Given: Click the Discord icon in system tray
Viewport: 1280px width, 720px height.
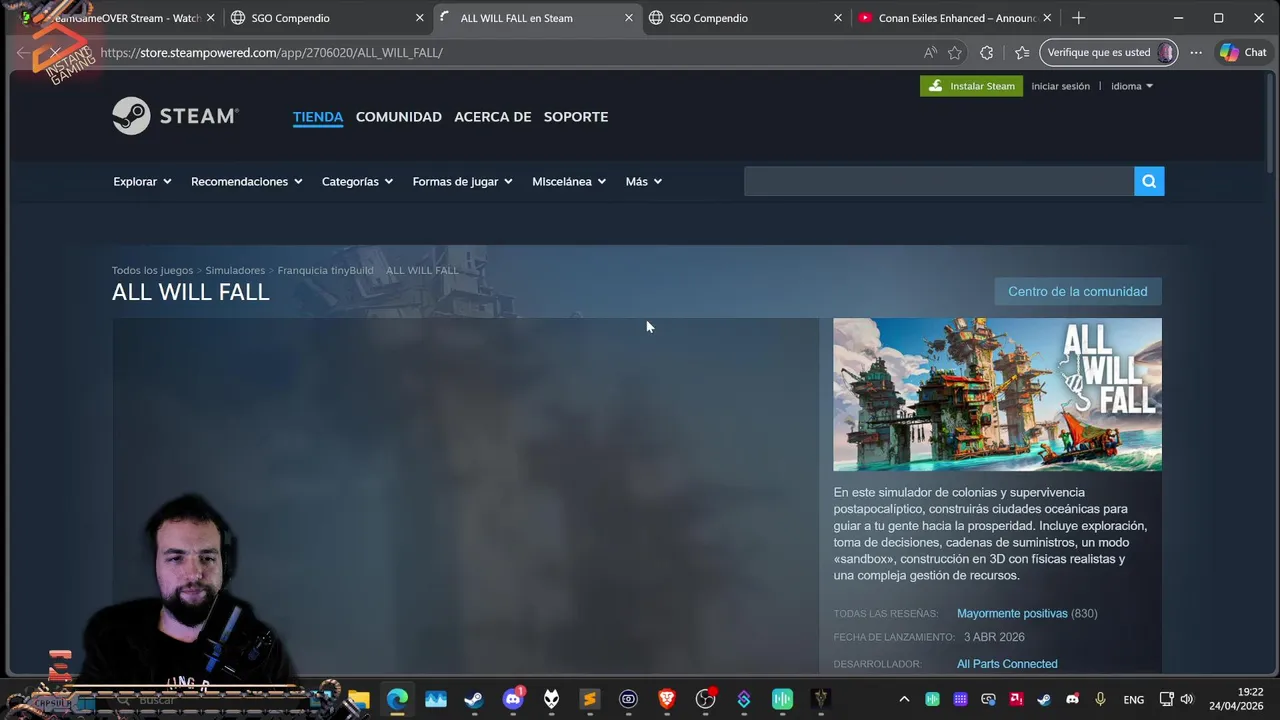Looking at the screenshot, I should [x=1072, y=699].
